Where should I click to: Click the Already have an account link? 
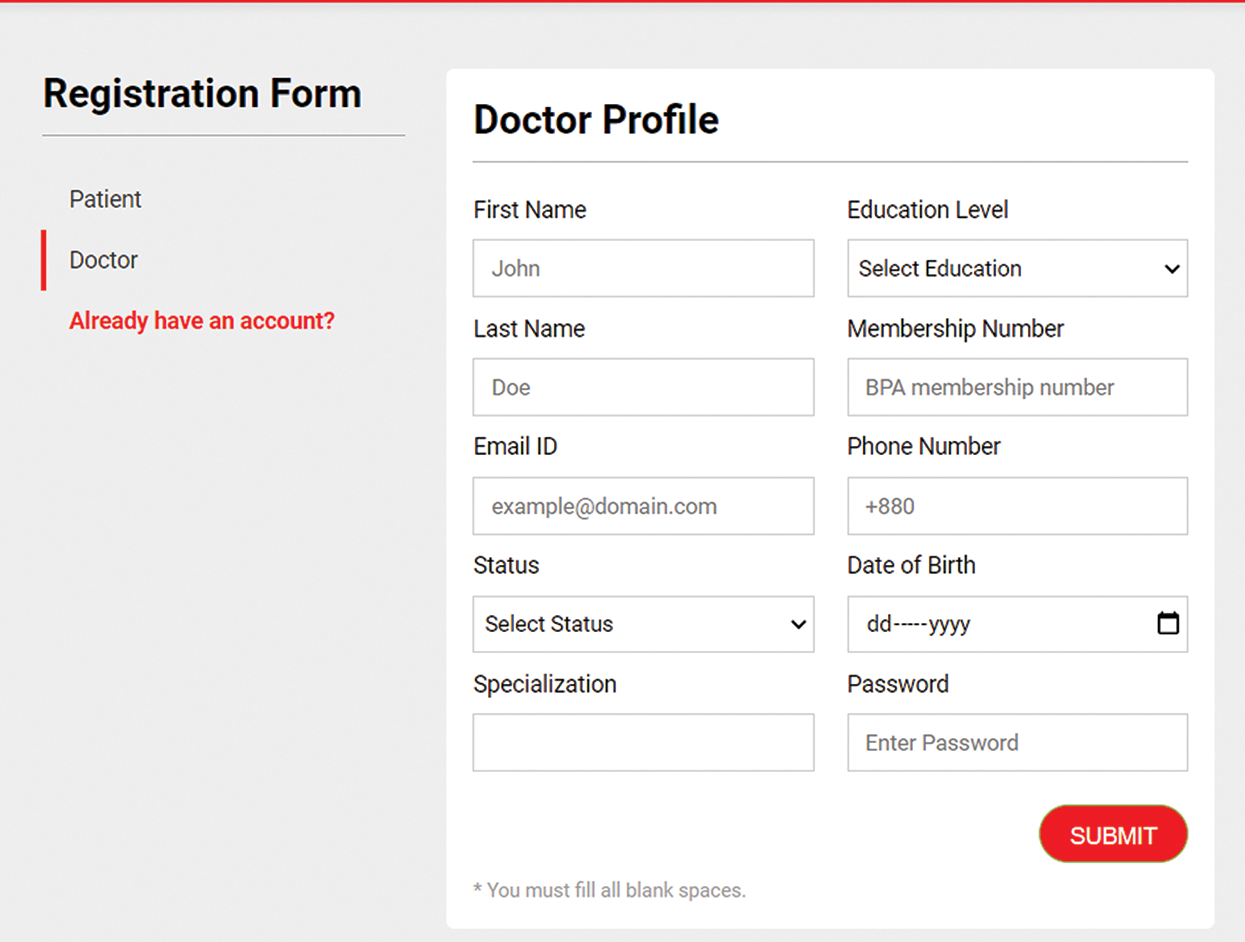[x=201, y=321]
